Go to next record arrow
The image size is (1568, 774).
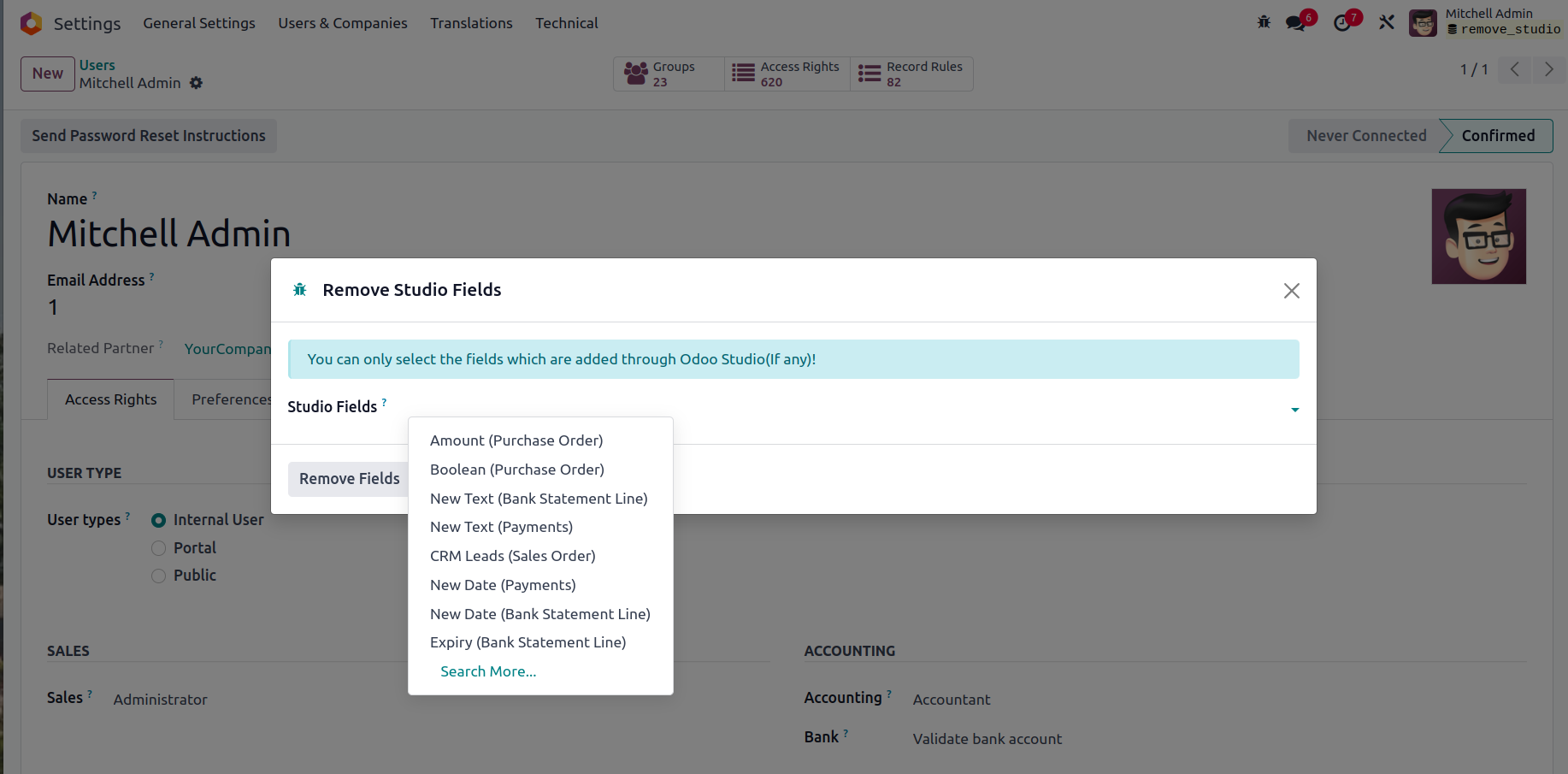[x=1548, y=69]
